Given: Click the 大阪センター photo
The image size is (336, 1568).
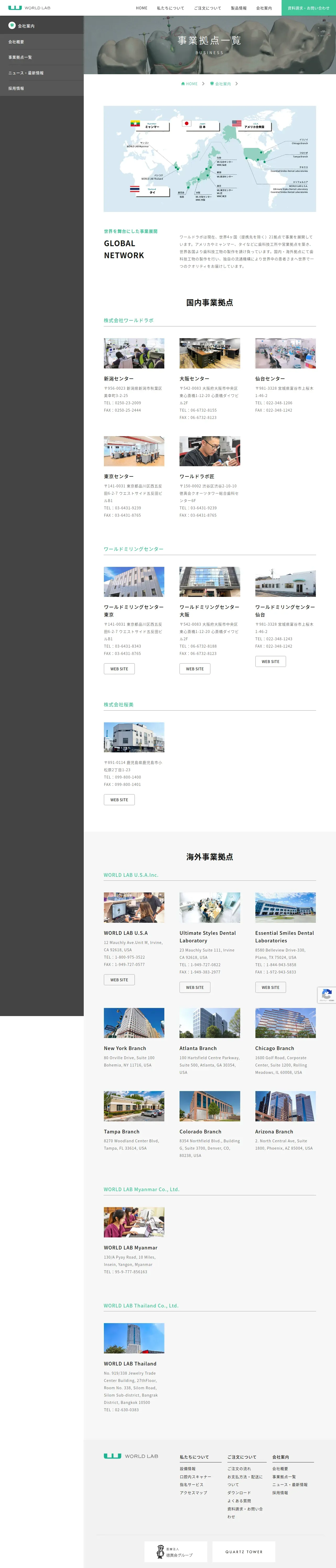Looking at the screenshot, I should tap(210, 354).
